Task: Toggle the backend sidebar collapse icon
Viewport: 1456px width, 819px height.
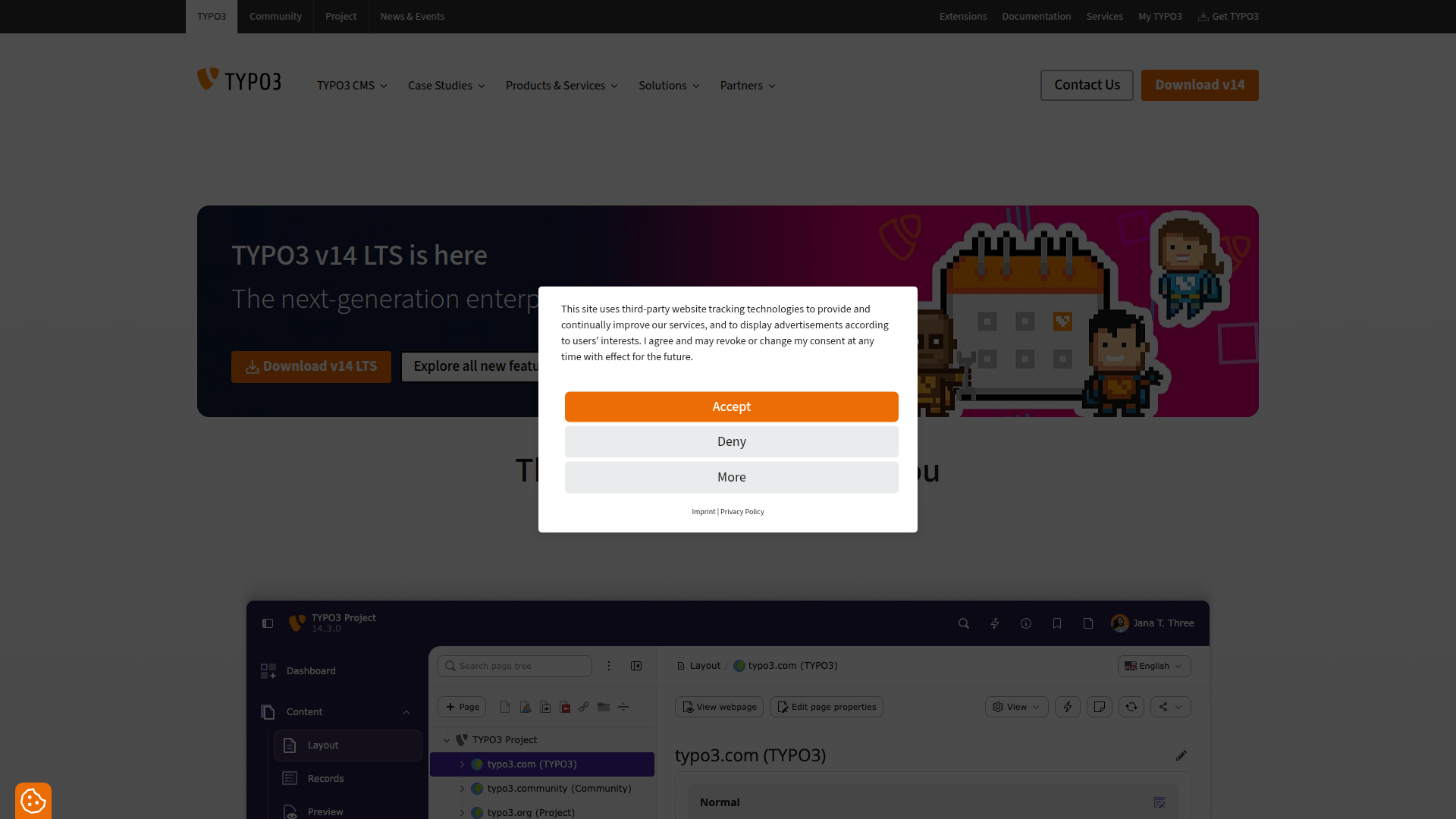Action: pyautogui.click(x=268, y=623)
